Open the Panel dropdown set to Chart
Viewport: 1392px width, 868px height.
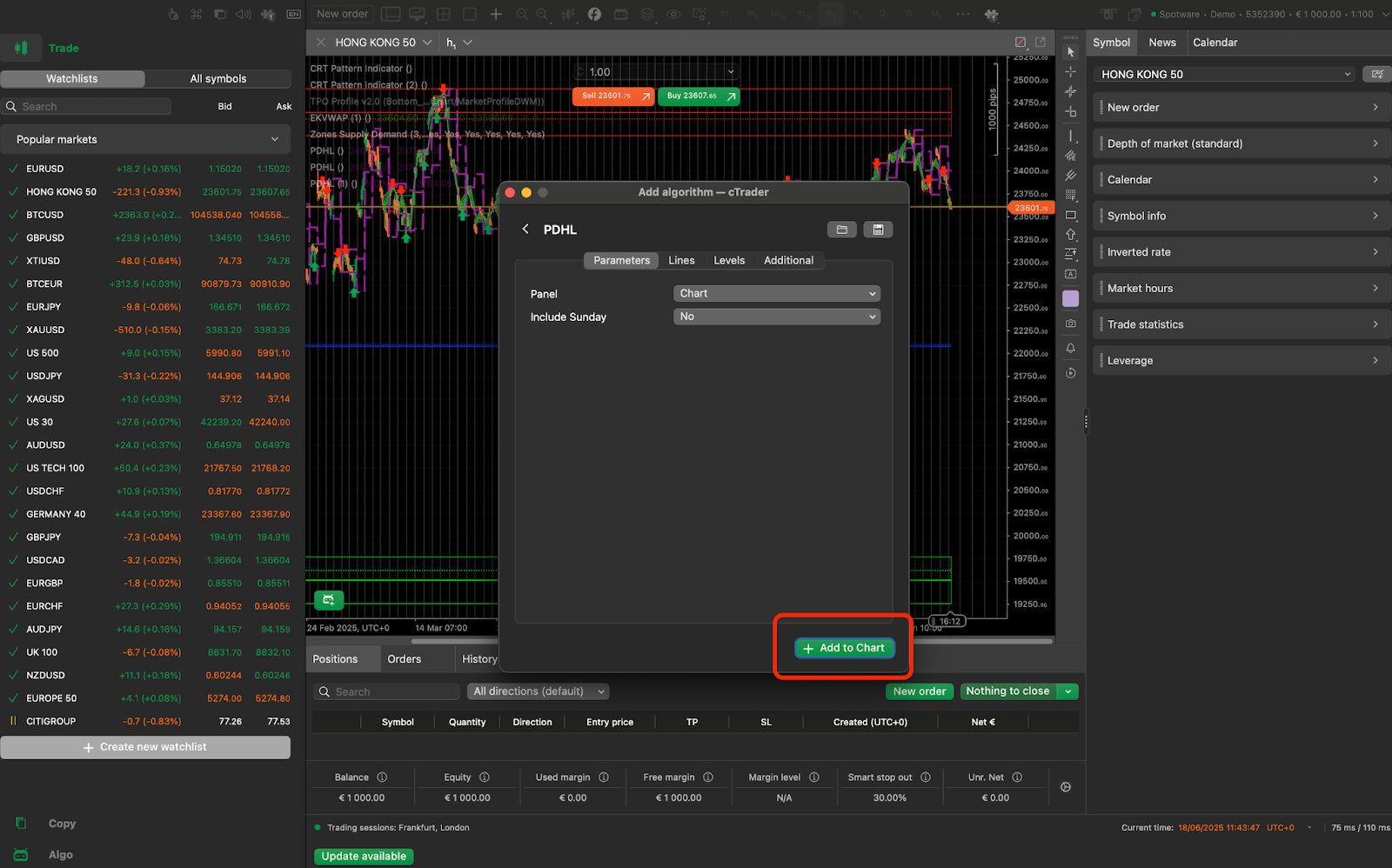pyautogui.click(x=777, y=294)
